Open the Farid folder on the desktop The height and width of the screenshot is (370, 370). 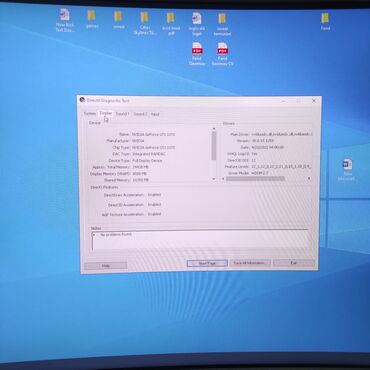325,21
